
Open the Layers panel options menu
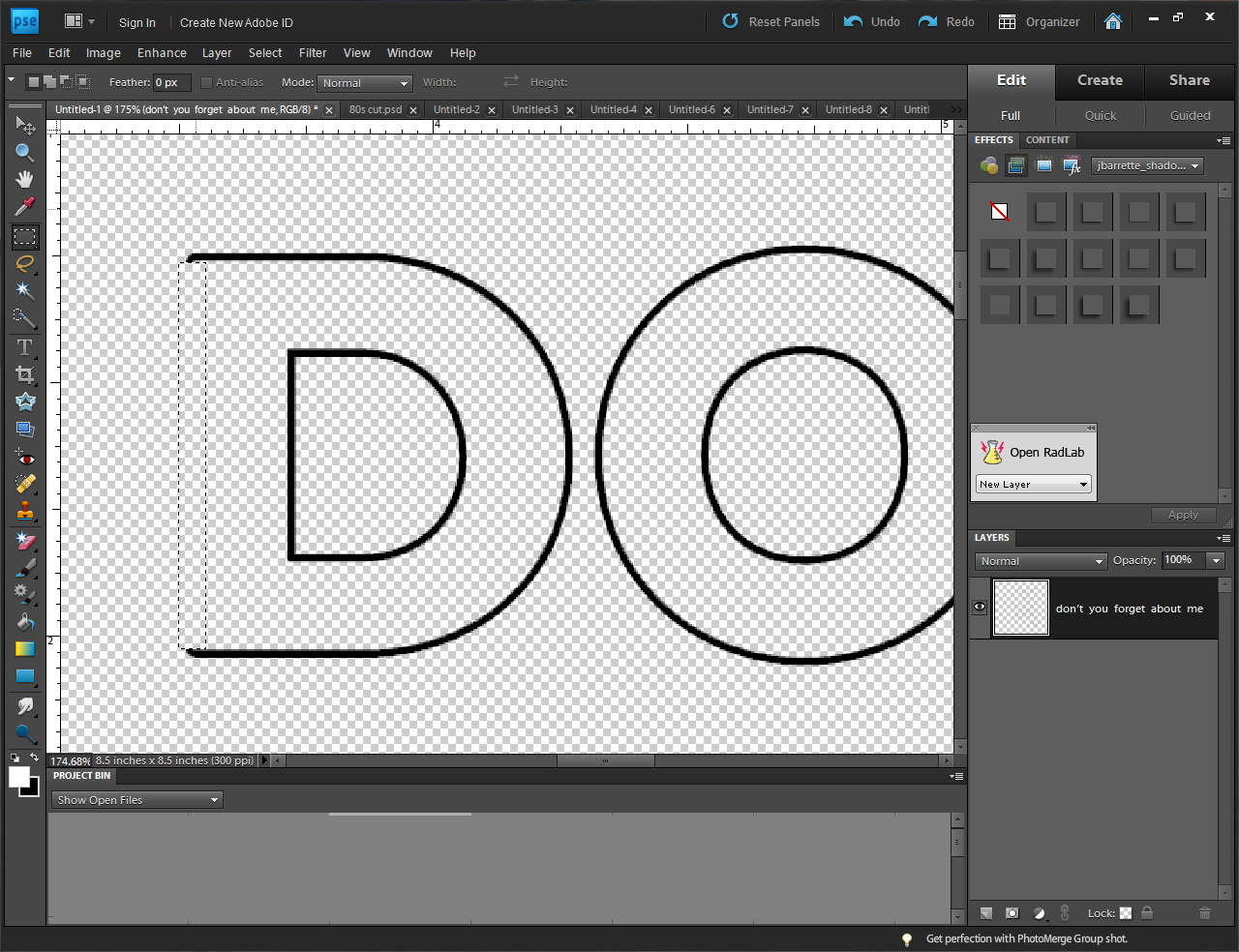[x=1224, y=538]
